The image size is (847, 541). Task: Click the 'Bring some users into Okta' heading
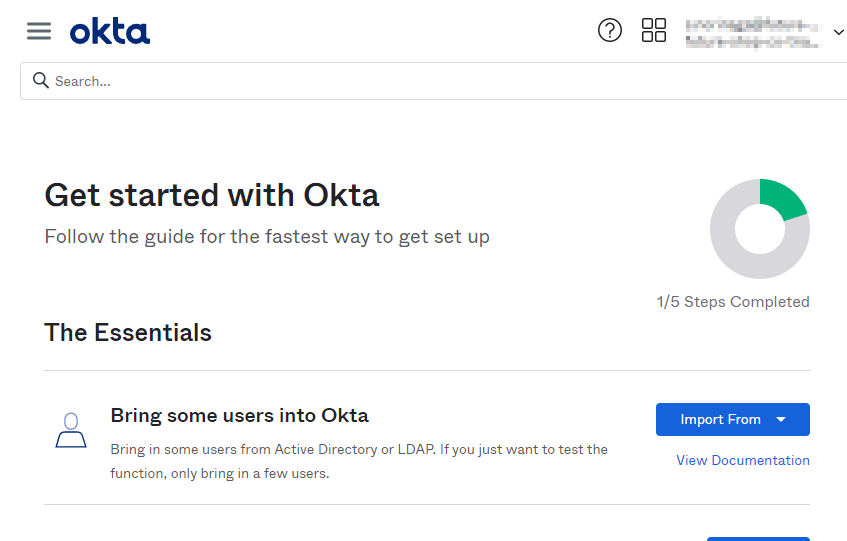(239, 416)
